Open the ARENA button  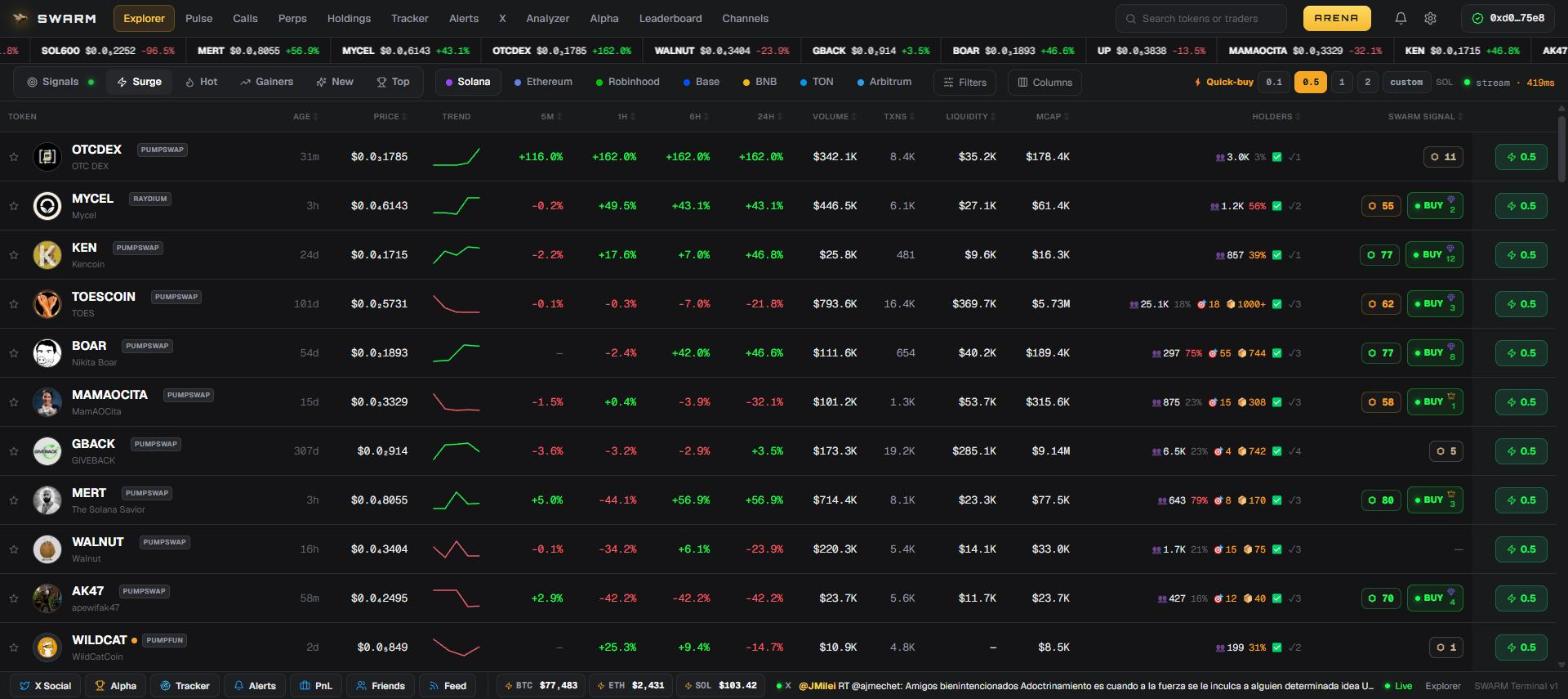tap(1336, 18)
